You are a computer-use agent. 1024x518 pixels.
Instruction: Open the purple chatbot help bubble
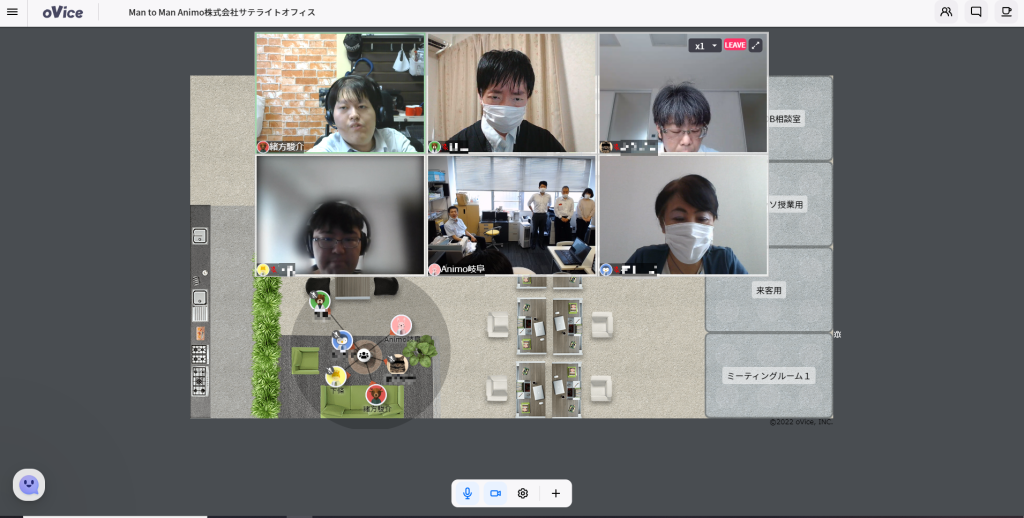29,485
